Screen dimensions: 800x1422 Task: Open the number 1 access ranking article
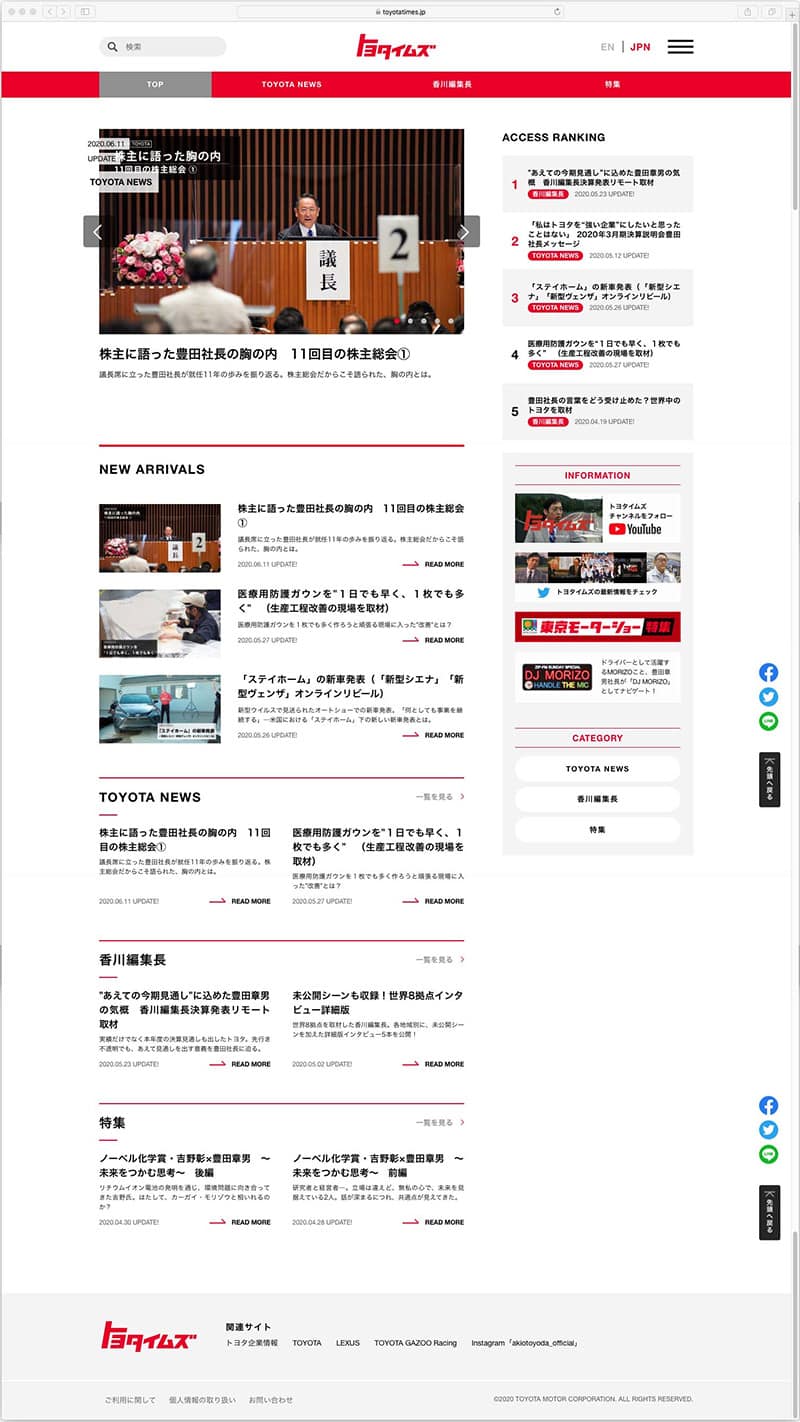(x=598, y=183)
